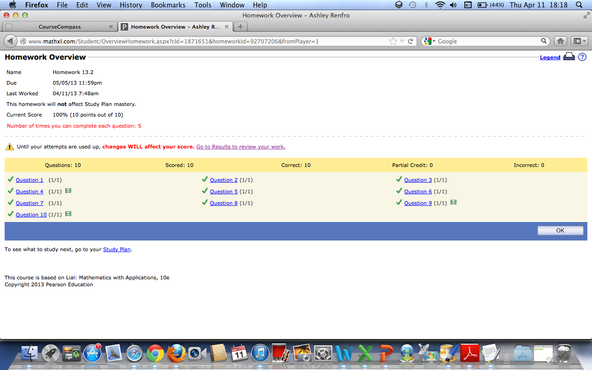Screen dimensions: 592x370
Task: Open iTunes from the dock
Action: pos(260,354)
